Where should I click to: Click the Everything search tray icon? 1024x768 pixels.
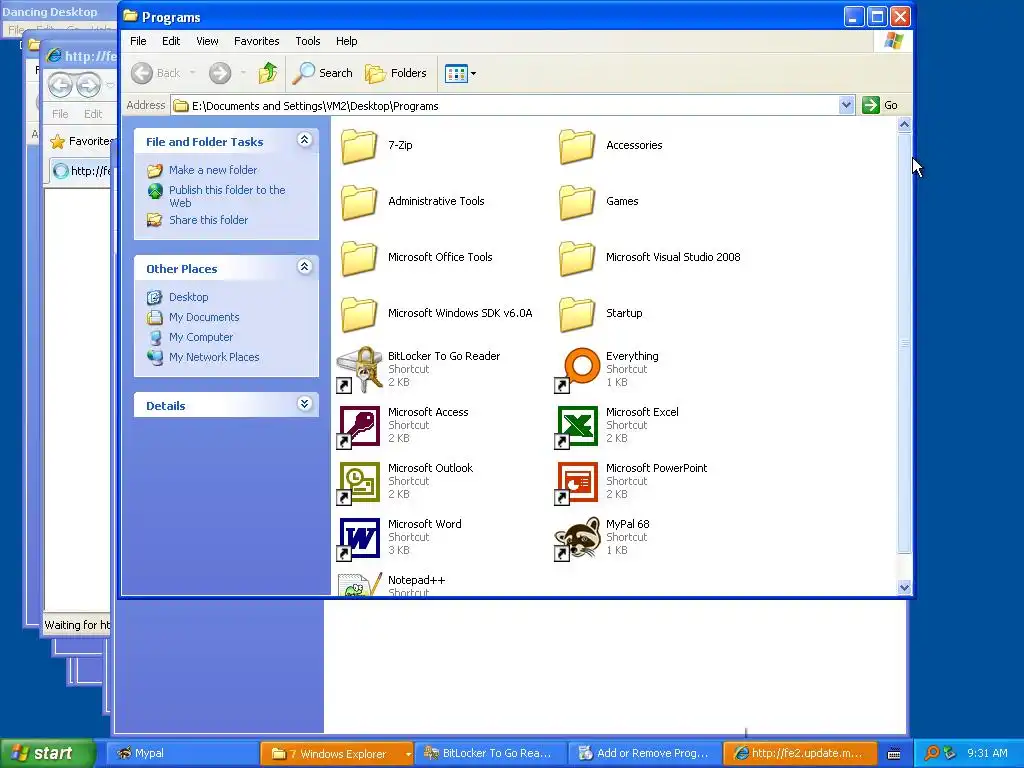pos(932,754)
